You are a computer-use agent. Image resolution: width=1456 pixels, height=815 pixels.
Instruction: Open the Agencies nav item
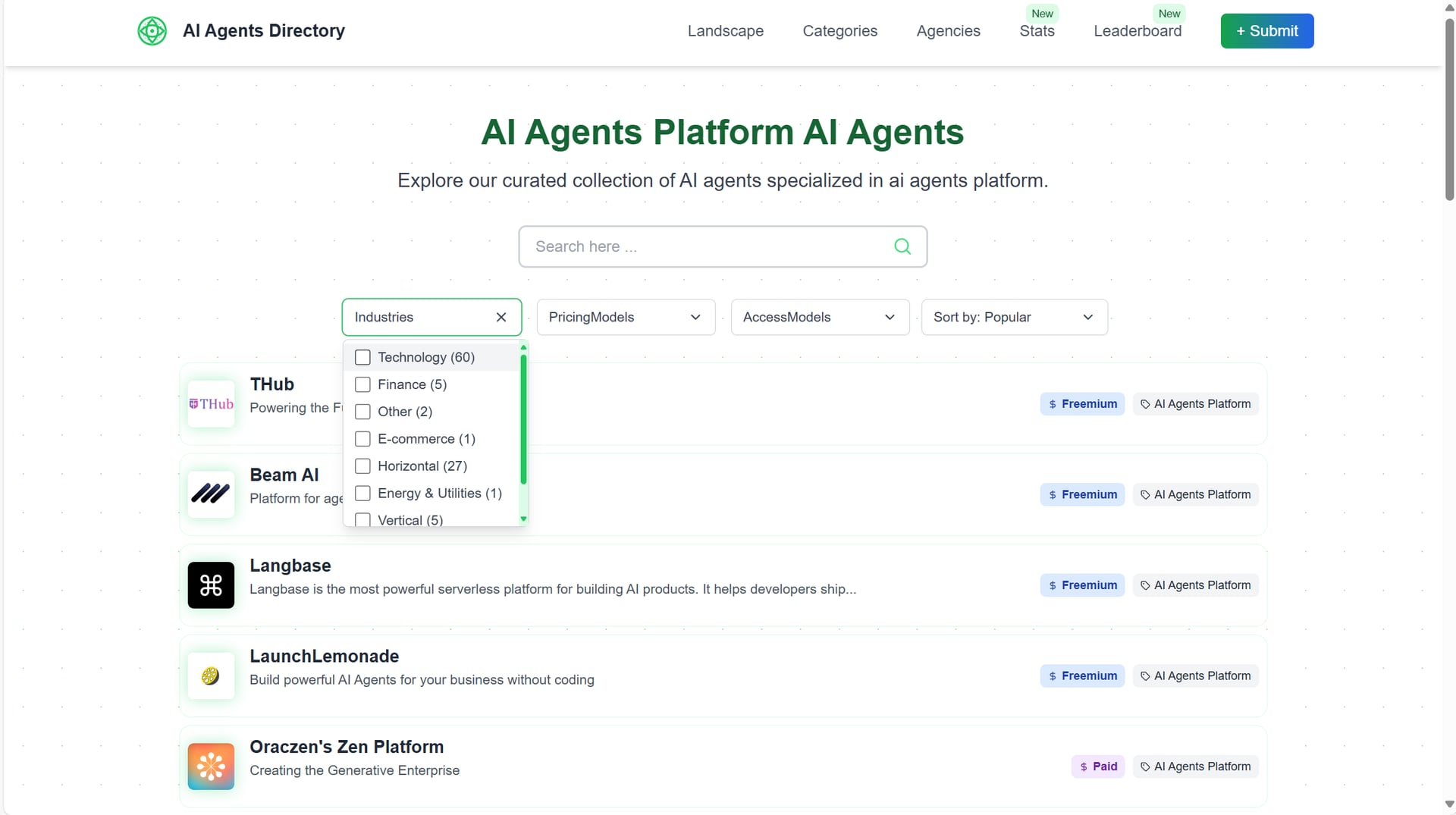pos(949,31)
